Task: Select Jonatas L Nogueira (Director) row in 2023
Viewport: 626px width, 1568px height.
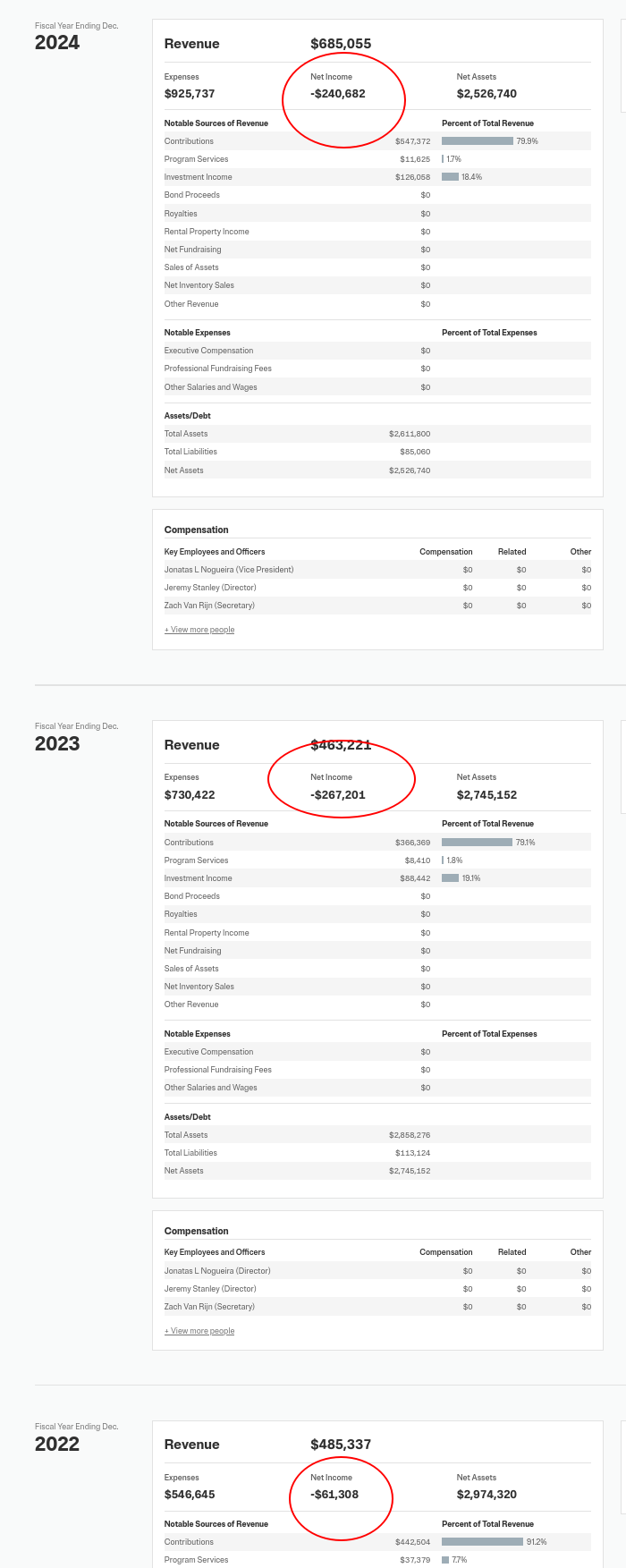Action: (377, 1271)
